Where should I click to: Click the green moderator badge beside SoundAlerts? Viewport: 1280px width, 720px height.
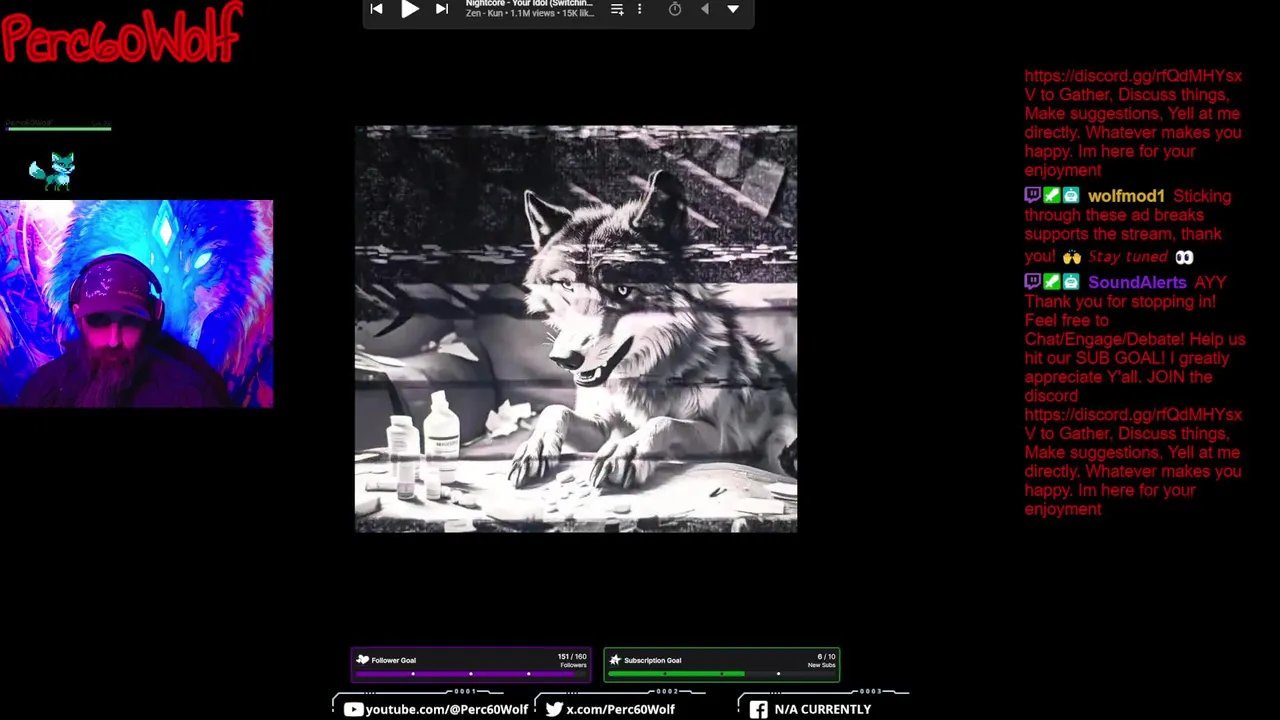tap(1052, 282)
